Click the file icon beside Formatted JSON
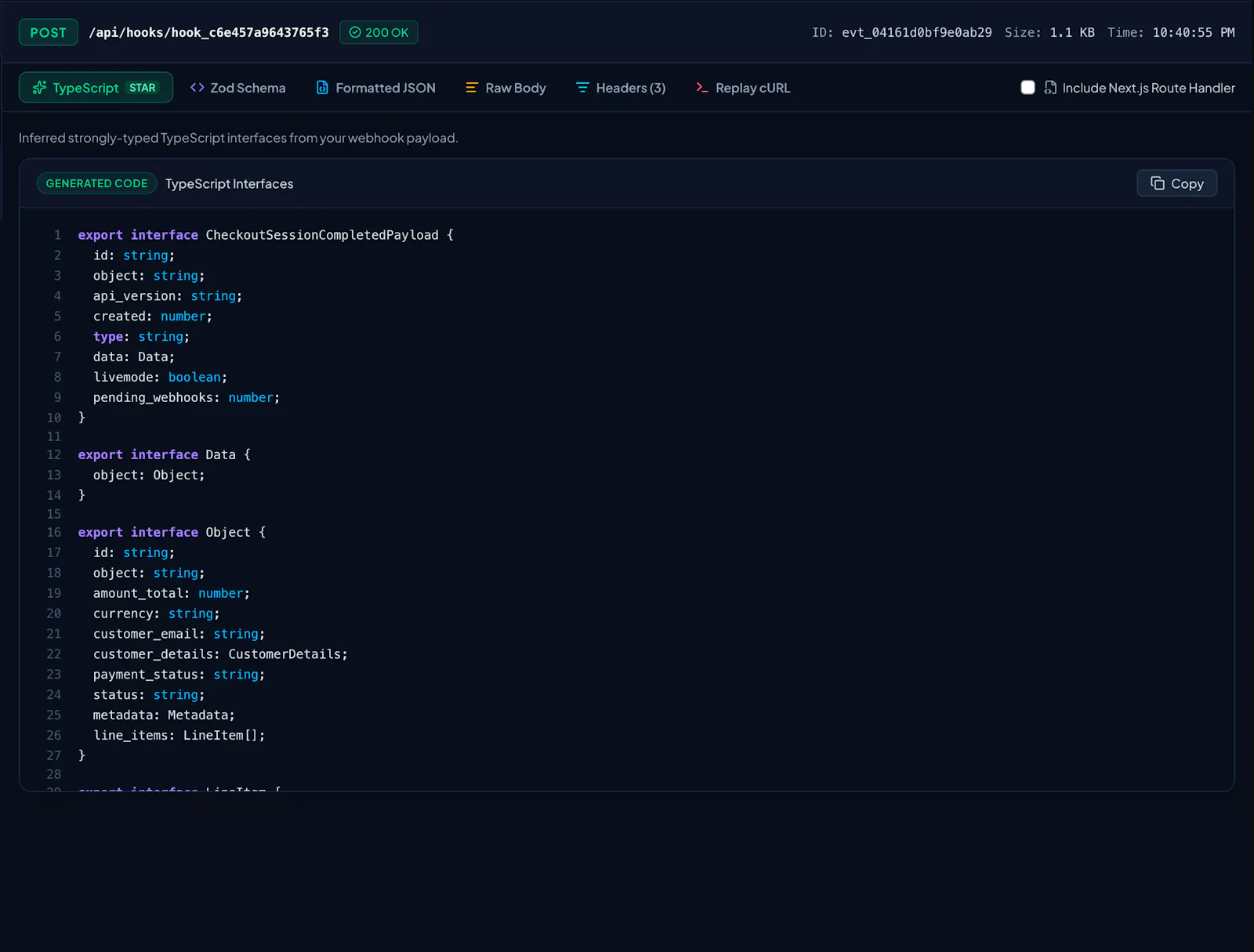Viewport: 1254px width, 952px height. click(322, 88)
